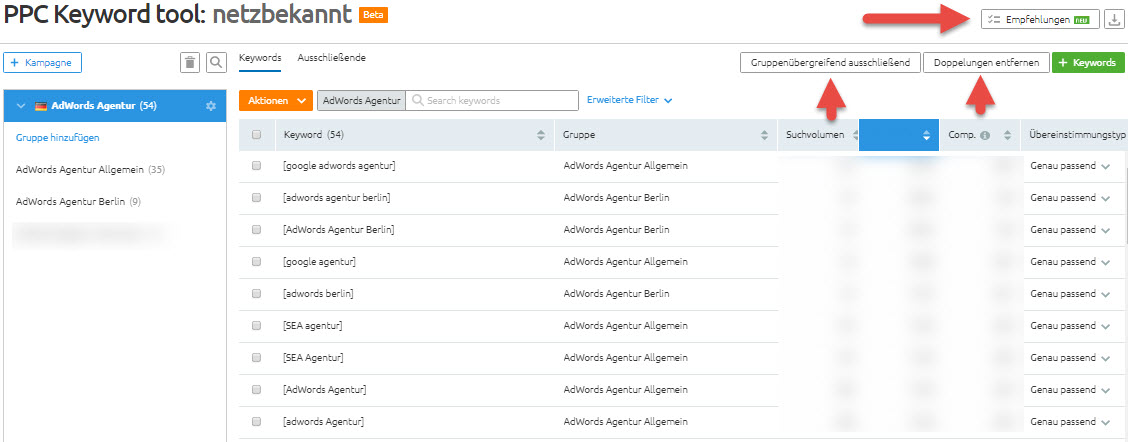Check the [AdWords Agentur] capitalized row
The image size is (1128, 442).
[257, 389]
